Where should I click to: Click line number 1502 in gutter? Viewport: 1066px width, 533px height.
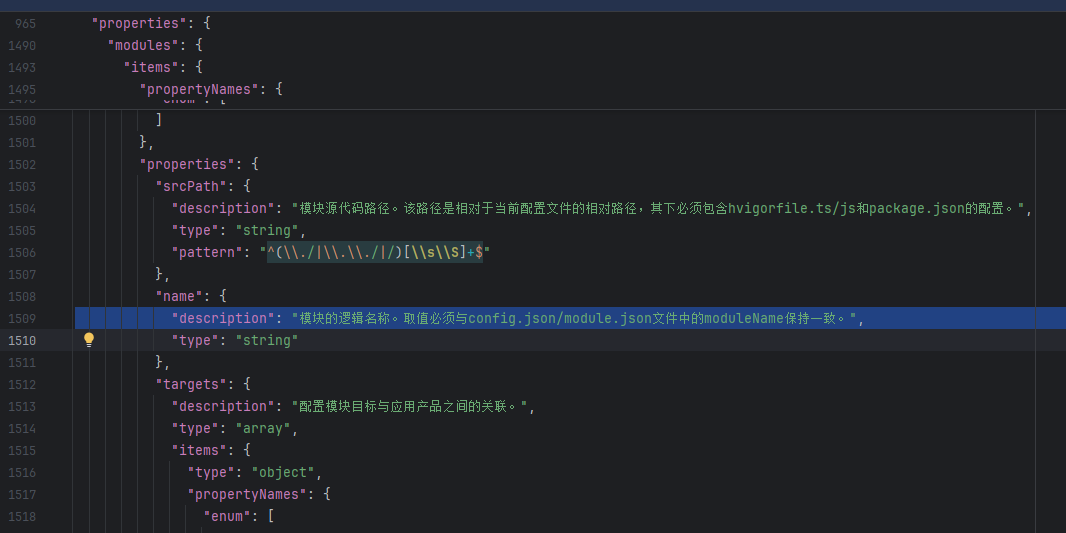pyautogui.click(x=22, y=164)
